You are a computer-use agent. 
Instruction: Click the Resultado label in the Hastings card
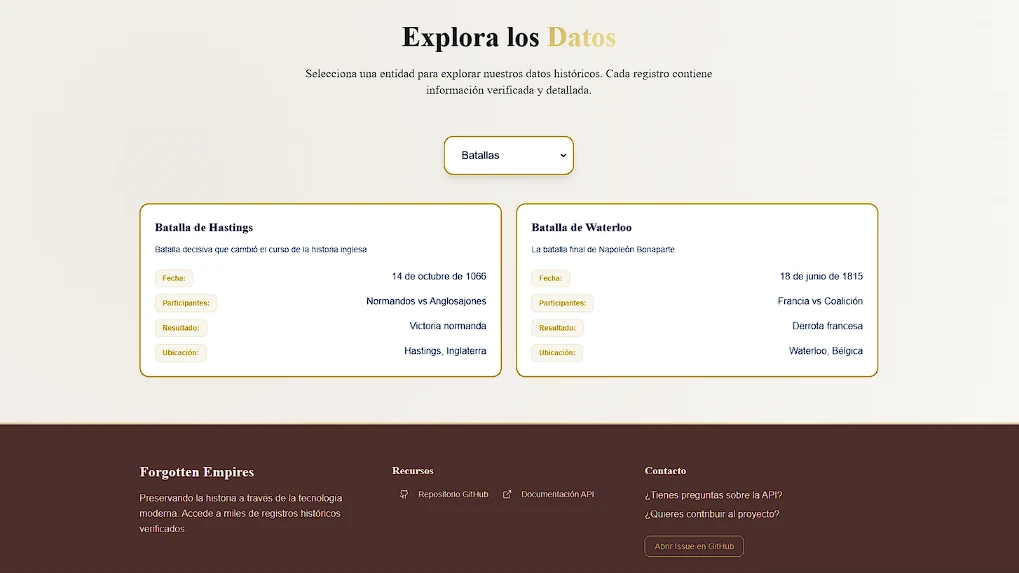180,328
